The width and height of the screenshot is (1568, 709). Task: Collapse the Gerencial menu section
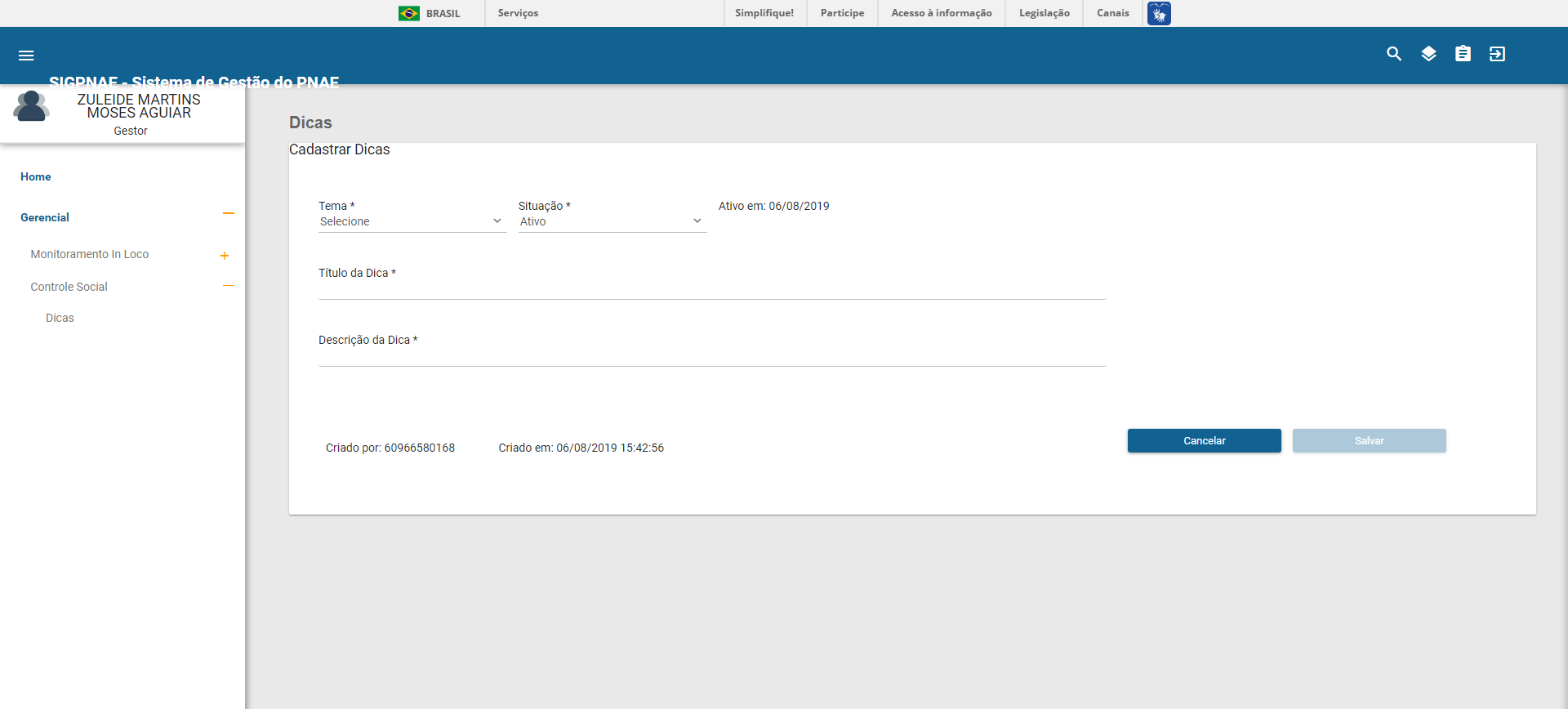coord(229,214)
